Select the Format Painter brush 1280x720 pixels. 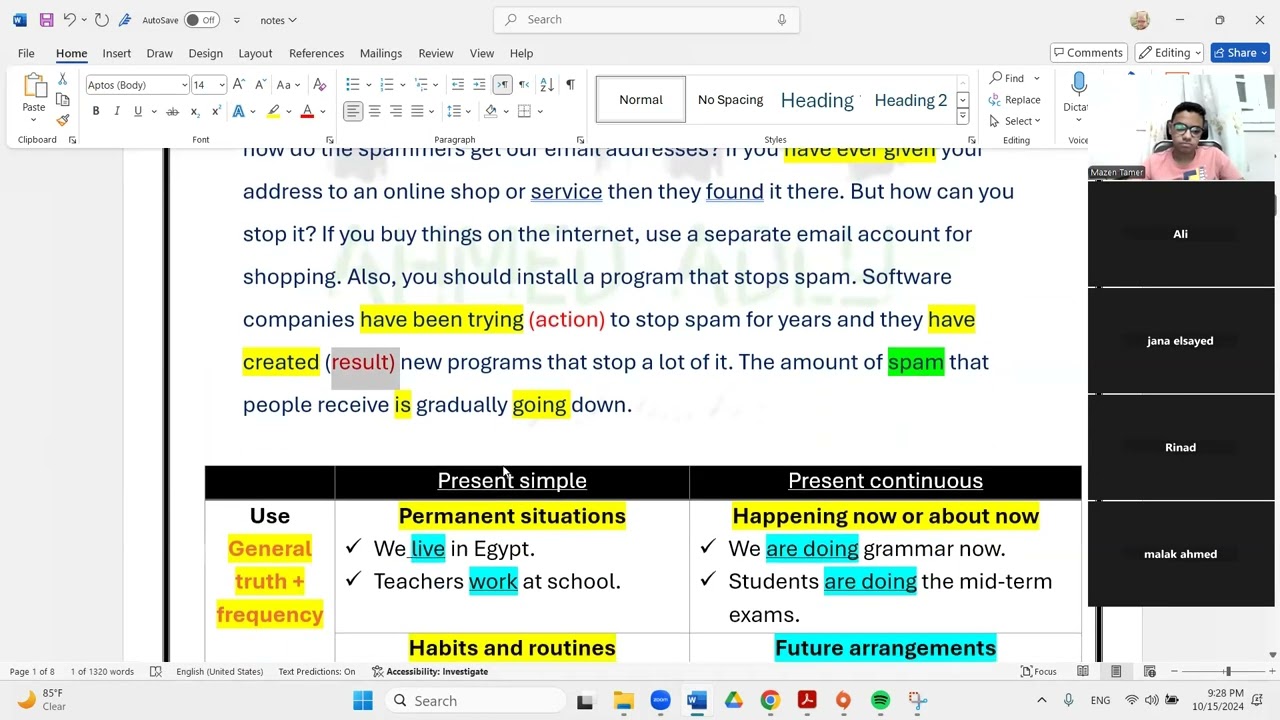point(62,120)
